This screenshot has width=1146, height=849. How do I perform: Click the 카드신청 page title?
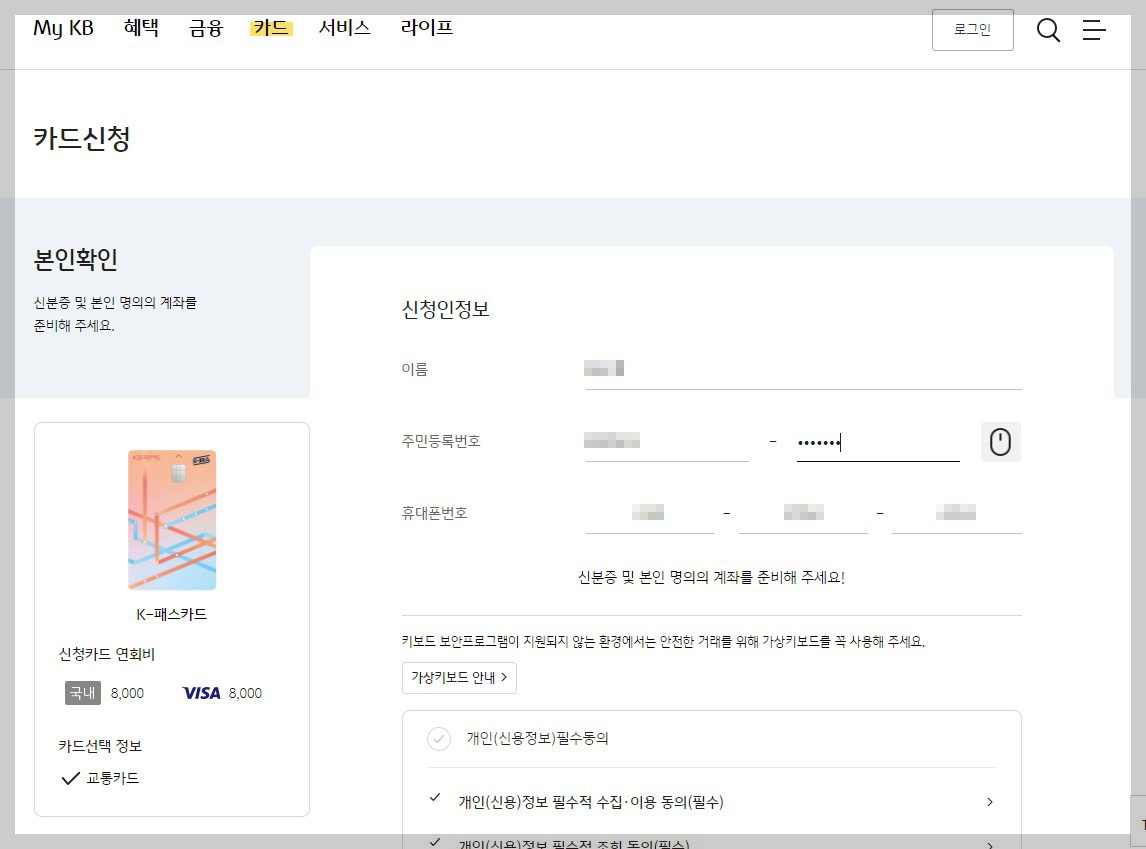click(82, 138)
